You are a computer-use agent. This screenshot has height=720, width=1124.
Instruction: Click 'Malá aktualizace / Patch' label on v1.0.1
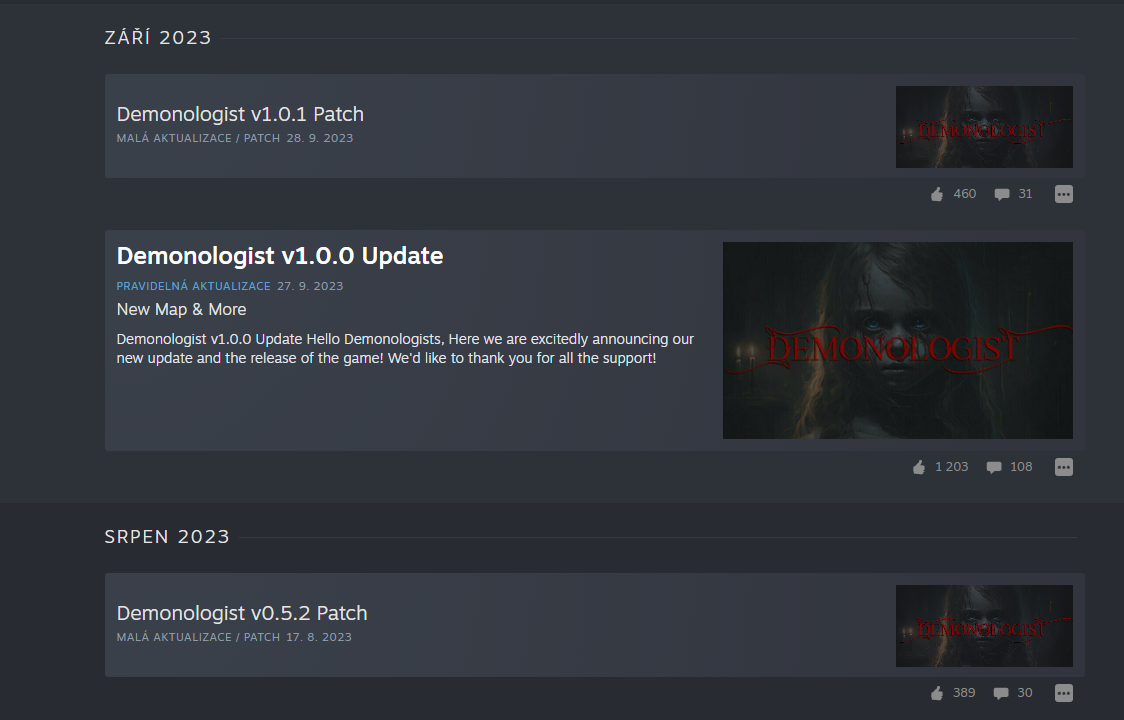tap(198, 138)
